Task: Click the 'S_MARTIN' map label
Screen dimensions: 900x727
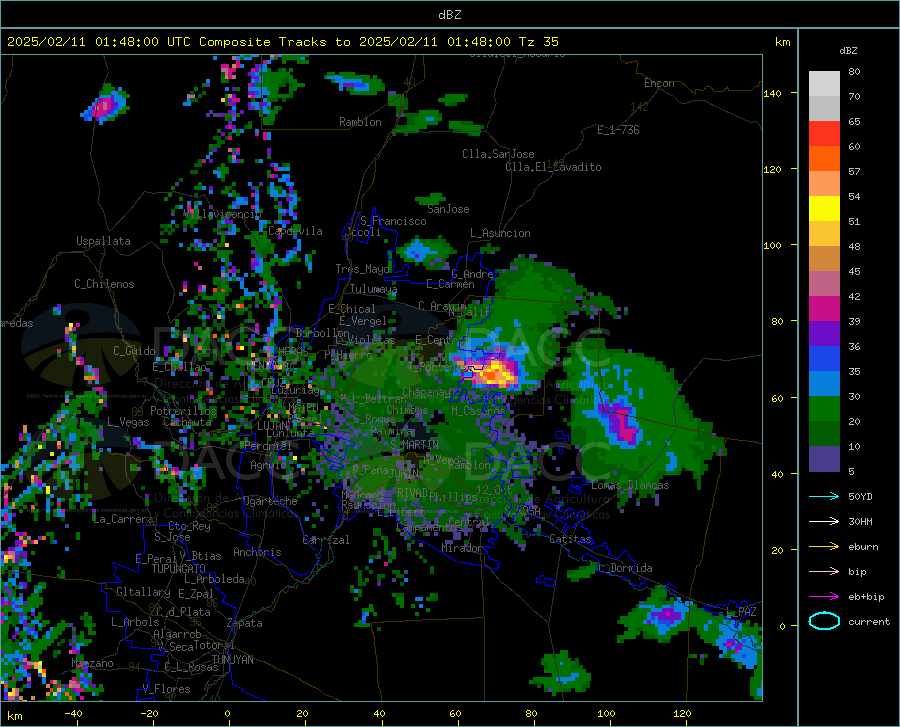Action: [x=414, y=444]
